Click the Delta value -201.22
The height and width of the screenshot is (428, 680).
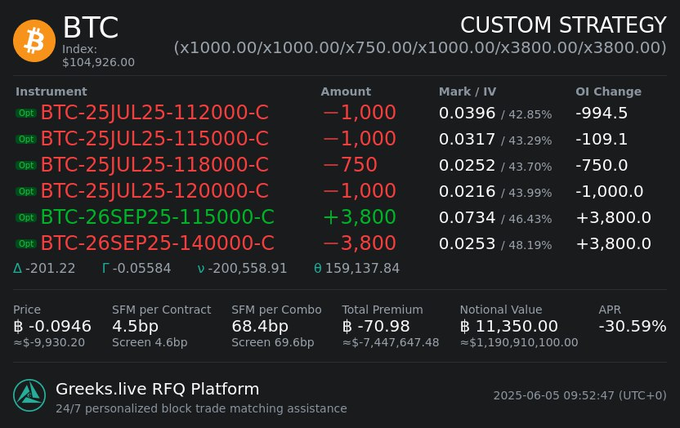click(43, 268)
